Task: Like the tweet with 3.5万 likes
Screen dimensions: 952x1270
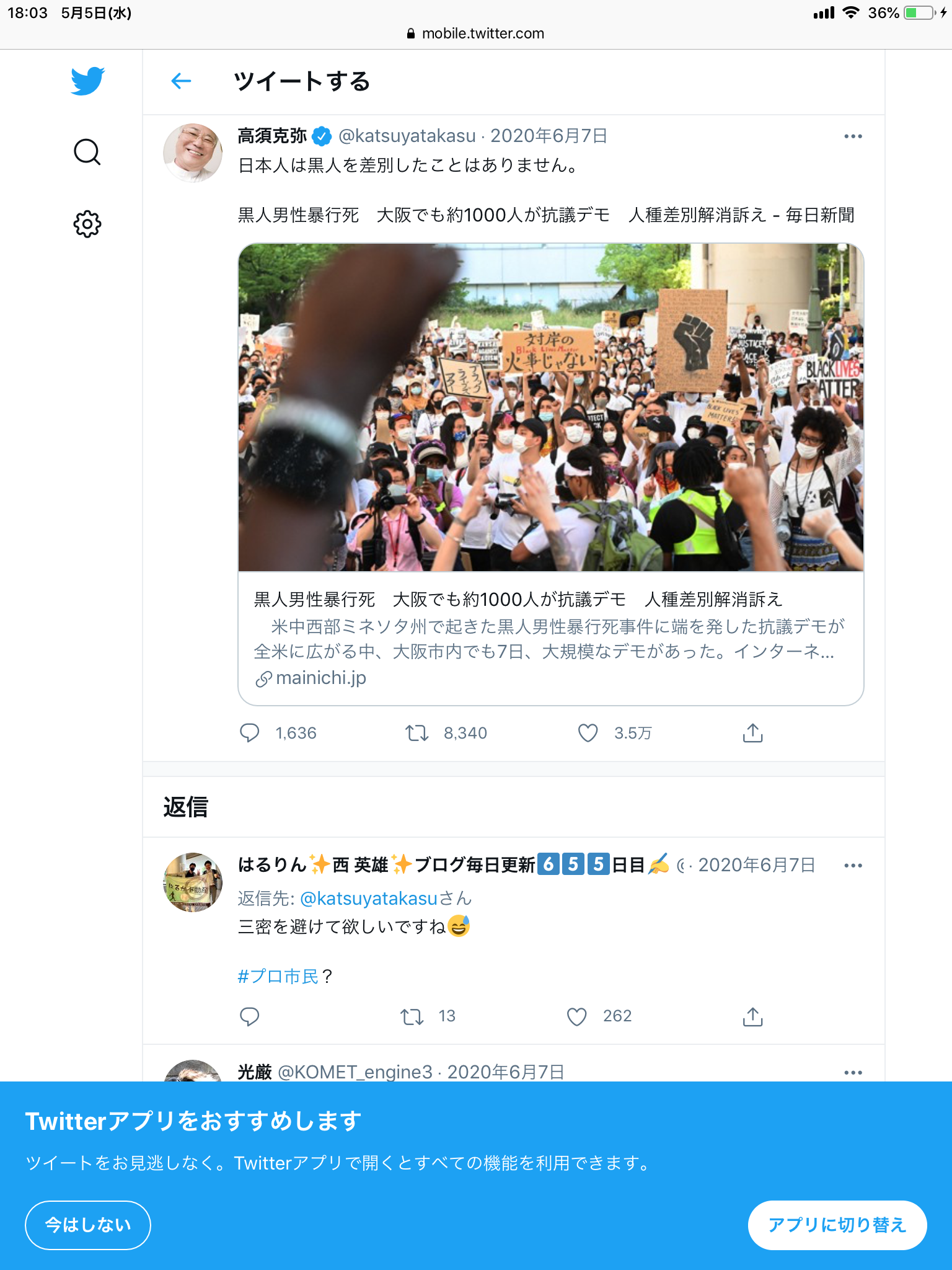Action: coord(588,733)
